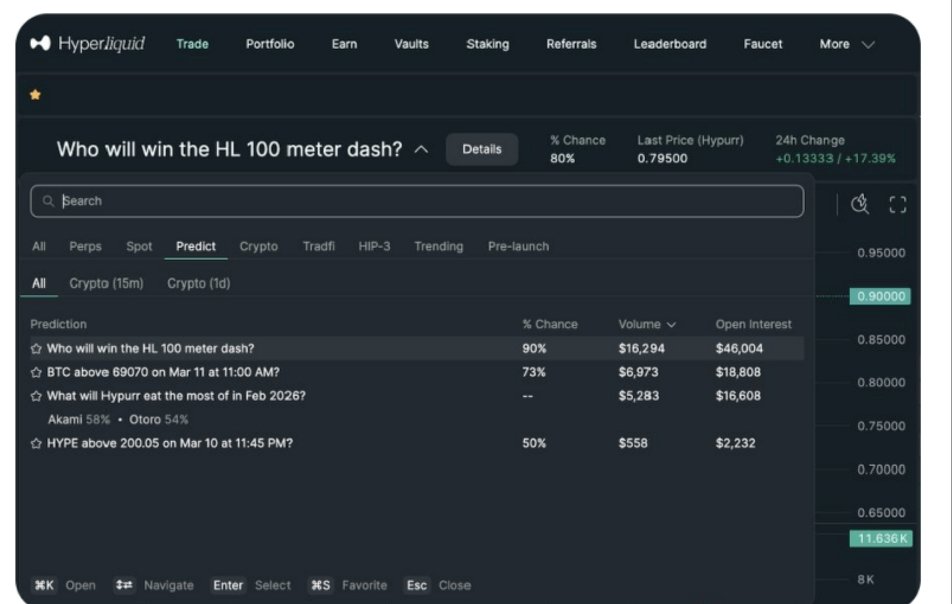Click the 0.90000 price label on chart axis
Image resolution: width=952 pixels, height=604 pixels.
coord(880,296)
